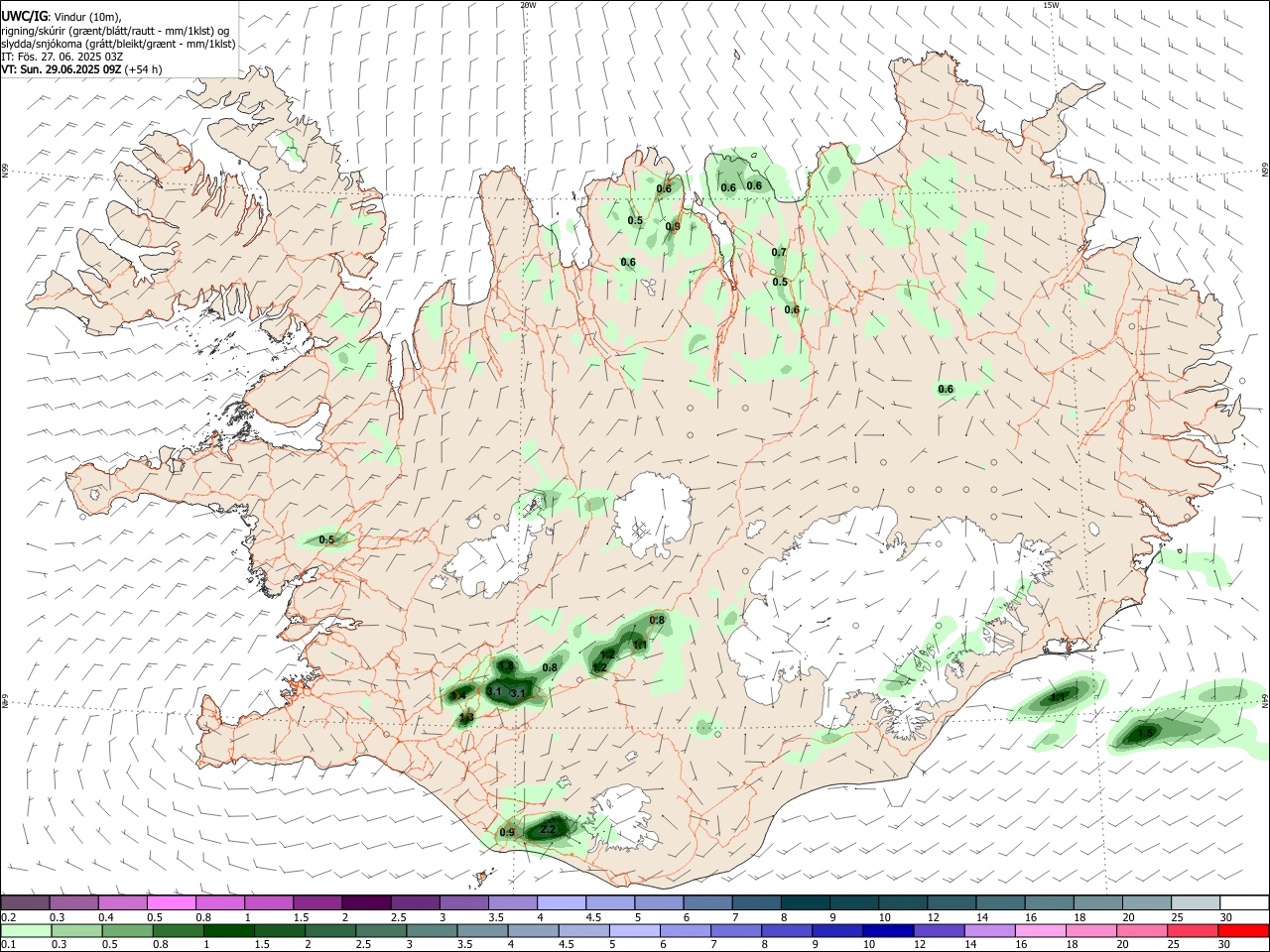This screenshot has height=952, width=1270.
Task: Click the '0.2' label in snow legend
Action: tap(8, 917)
